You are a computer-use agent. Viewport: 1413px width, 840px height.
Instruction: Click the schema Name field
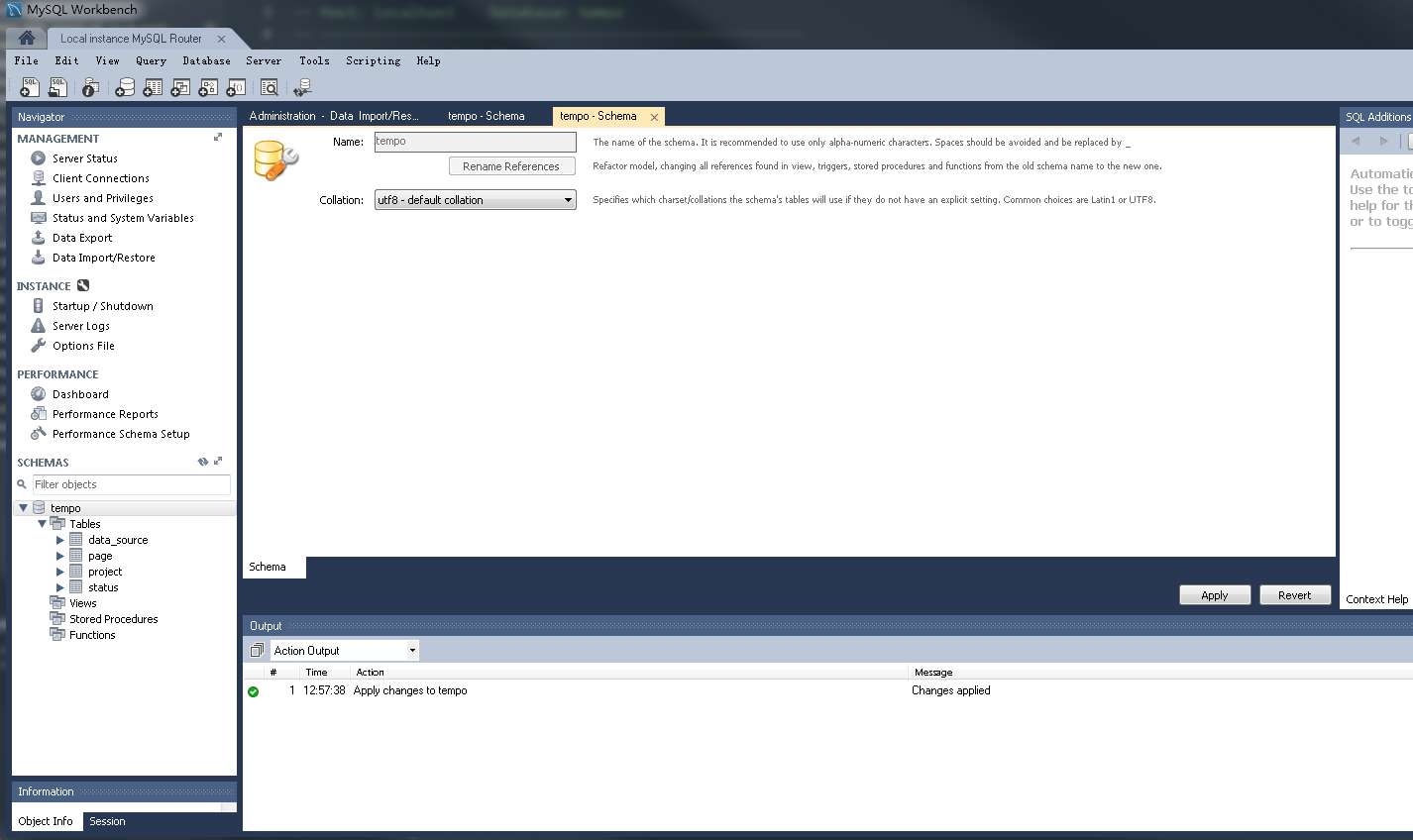(x=476, y=142)
